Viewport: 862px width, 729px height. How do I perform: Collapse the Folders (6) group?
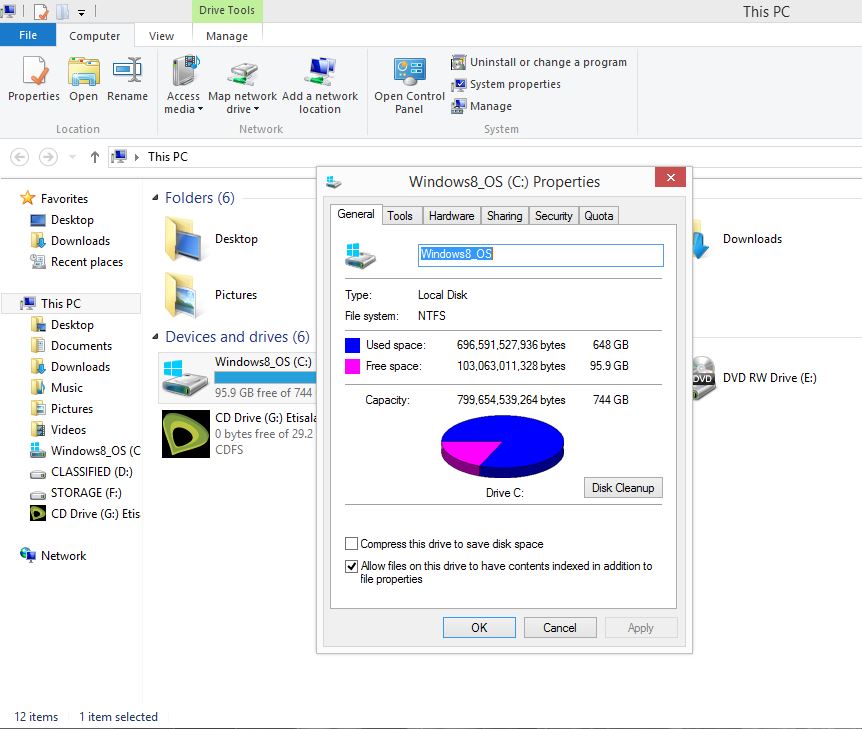[156, 197]
